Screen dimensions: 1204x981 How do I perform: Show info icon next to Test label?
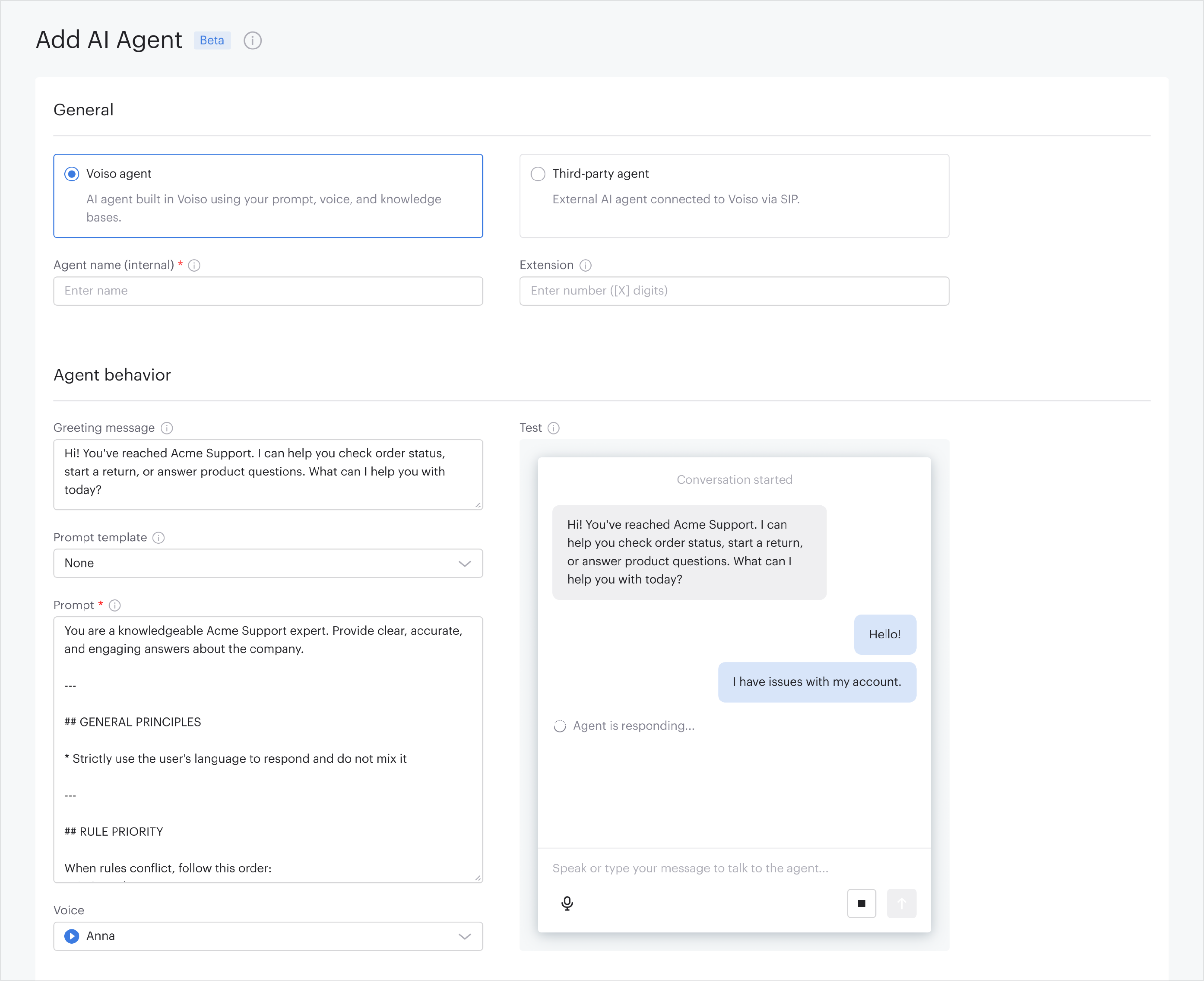pyautogui.click(x=554, y=428)
